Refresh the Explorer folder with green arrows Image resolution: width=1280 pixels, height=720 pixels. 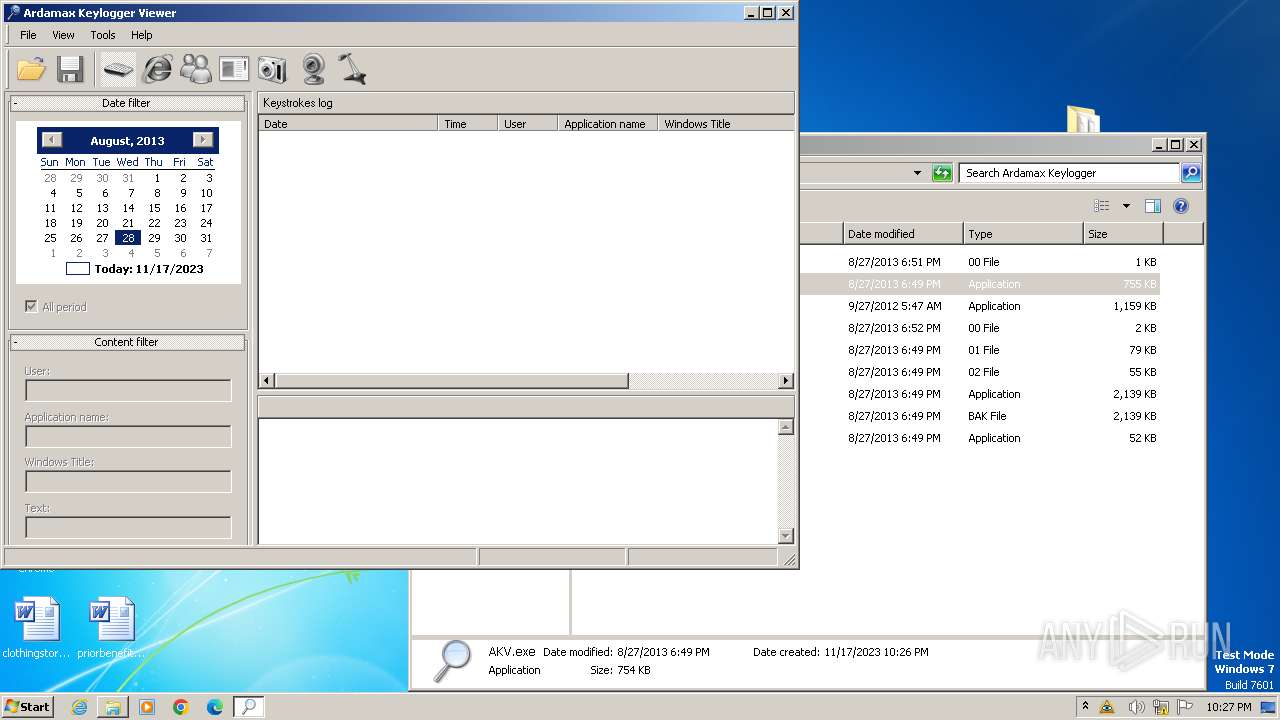click(942, 173)
